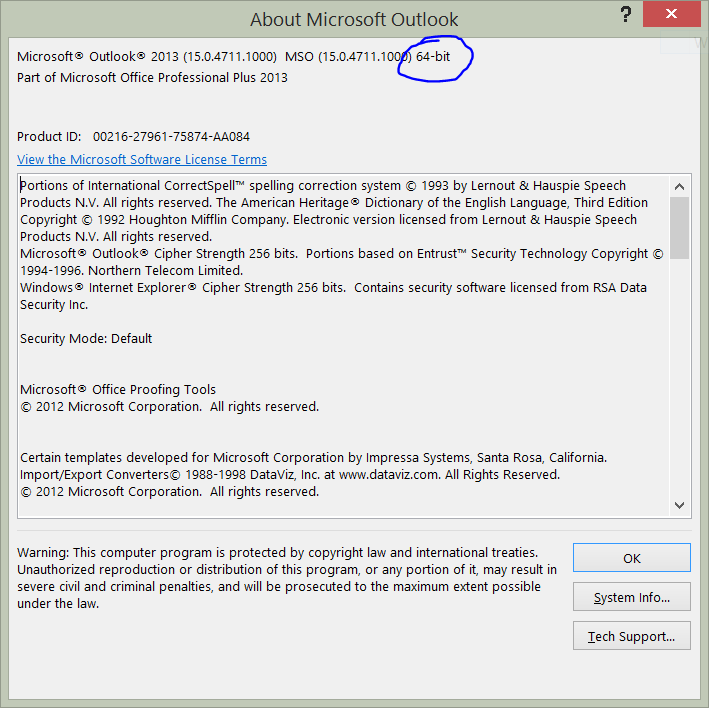This screenshot has width=709, height=708.
Task: Click the scrollbar thumb in credits box
Action: tap(679, 228)
